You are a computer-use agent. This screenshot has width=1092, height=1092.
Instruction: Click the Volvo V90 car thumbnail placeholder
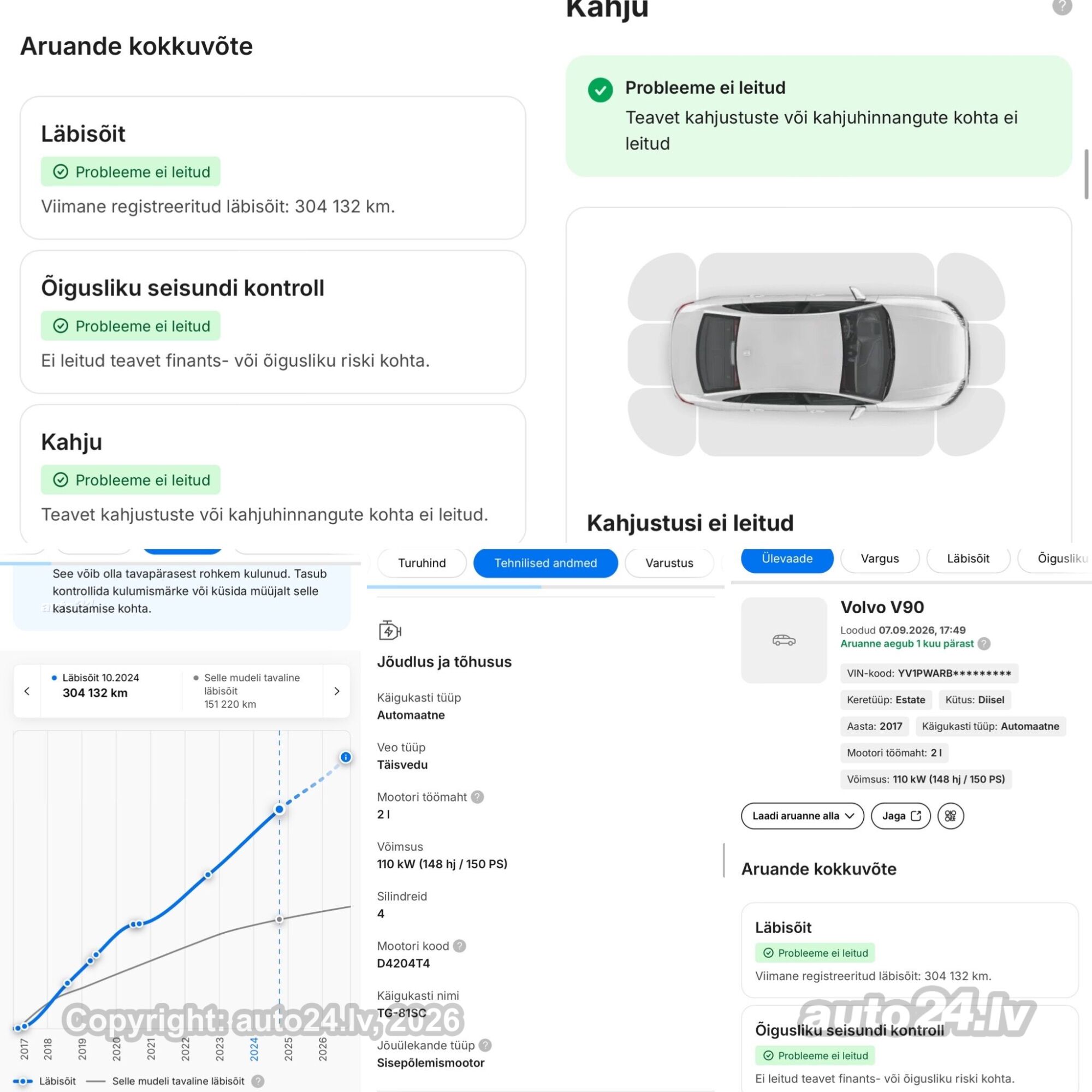[x=784, y=640]
